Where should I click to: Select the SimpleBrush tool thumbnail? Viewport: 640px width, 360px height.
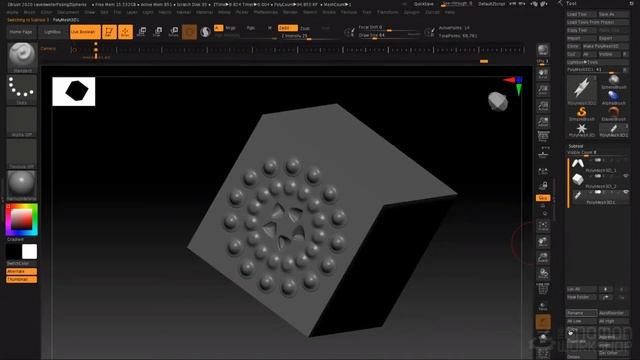pyautogui.click(x=582, y=114)
